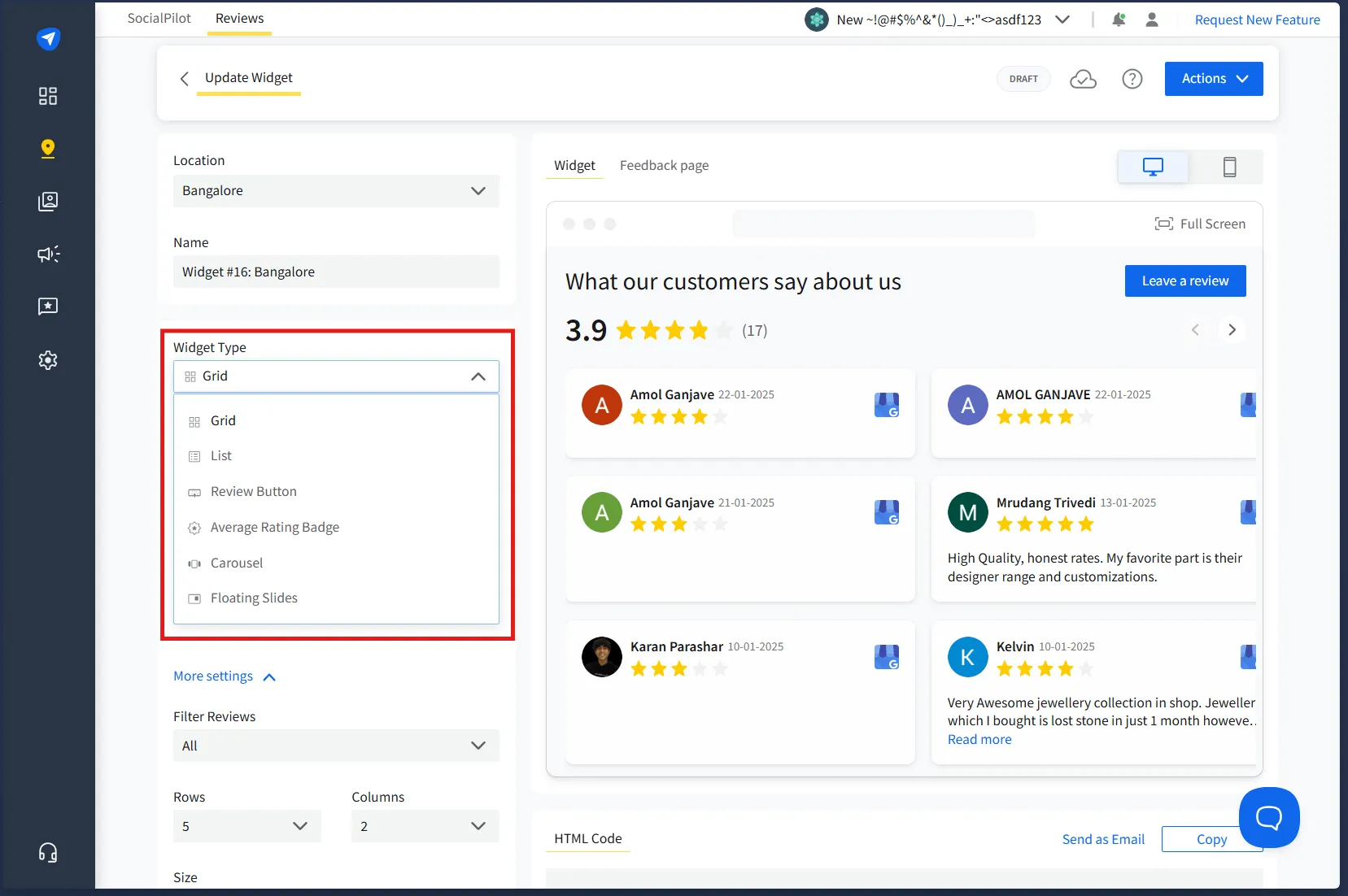
Task: Switch preview to desktop view
Action: tap(1152, 167)
